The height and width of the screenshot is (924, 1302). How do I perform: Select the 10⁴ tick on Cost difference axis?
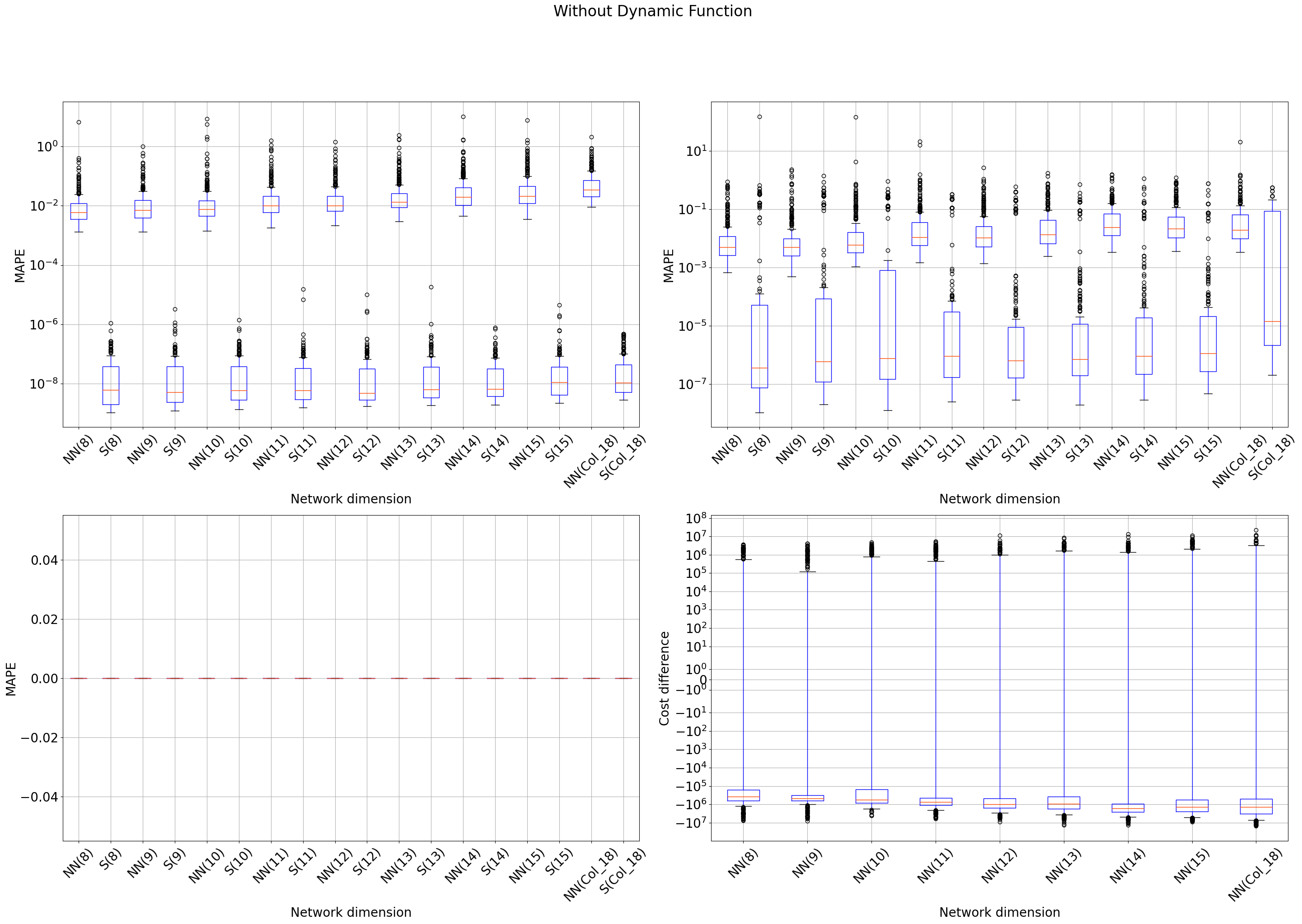click(x=696, y=592)
